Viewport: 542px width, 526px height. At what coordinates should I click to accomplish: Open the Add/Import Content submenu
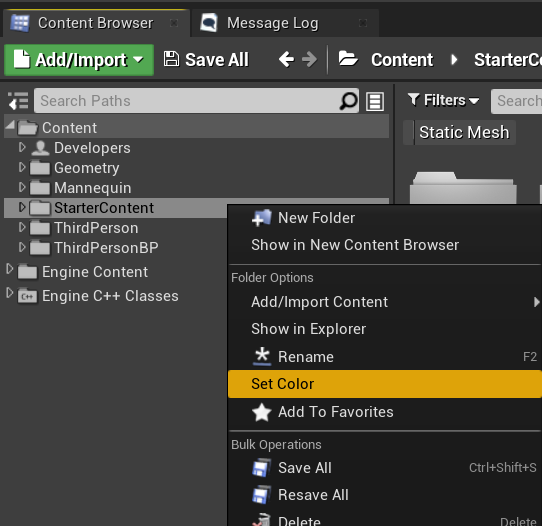click(x=385, y=302)
